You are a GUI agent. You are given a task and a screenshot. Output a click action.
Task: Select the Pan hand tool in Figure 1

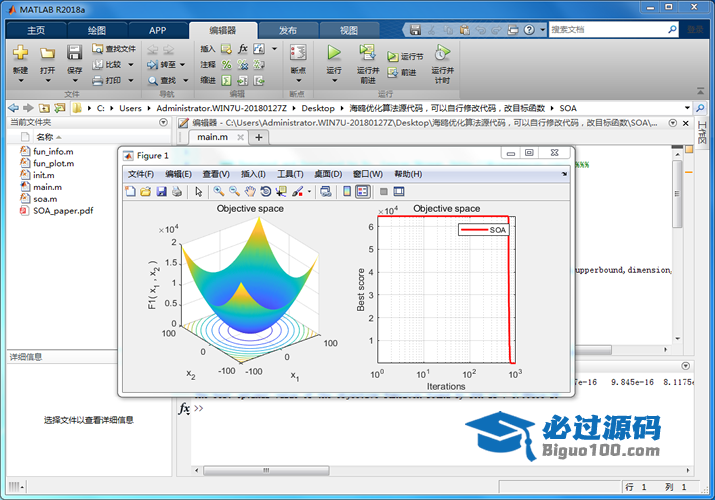click(250, 191)
